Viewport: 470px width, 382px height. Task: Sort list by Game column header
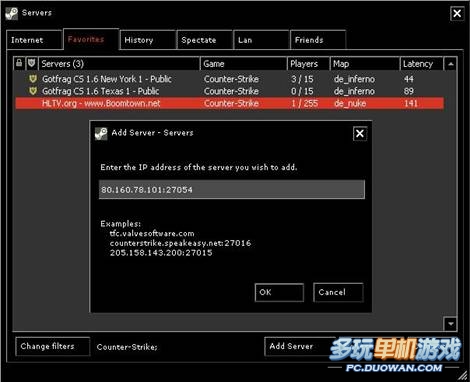pos(243,63)
